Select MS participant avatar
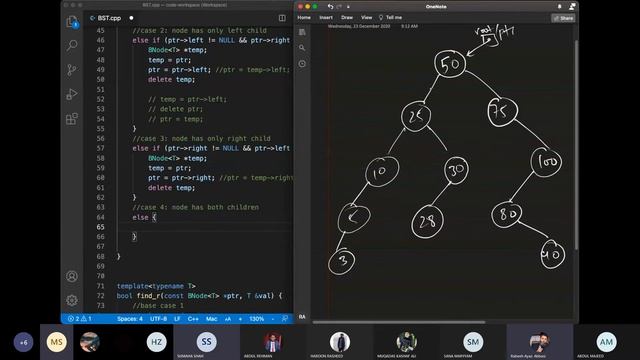Image resolution: width=640 pixels, height=360 pixels. (57, 342)
